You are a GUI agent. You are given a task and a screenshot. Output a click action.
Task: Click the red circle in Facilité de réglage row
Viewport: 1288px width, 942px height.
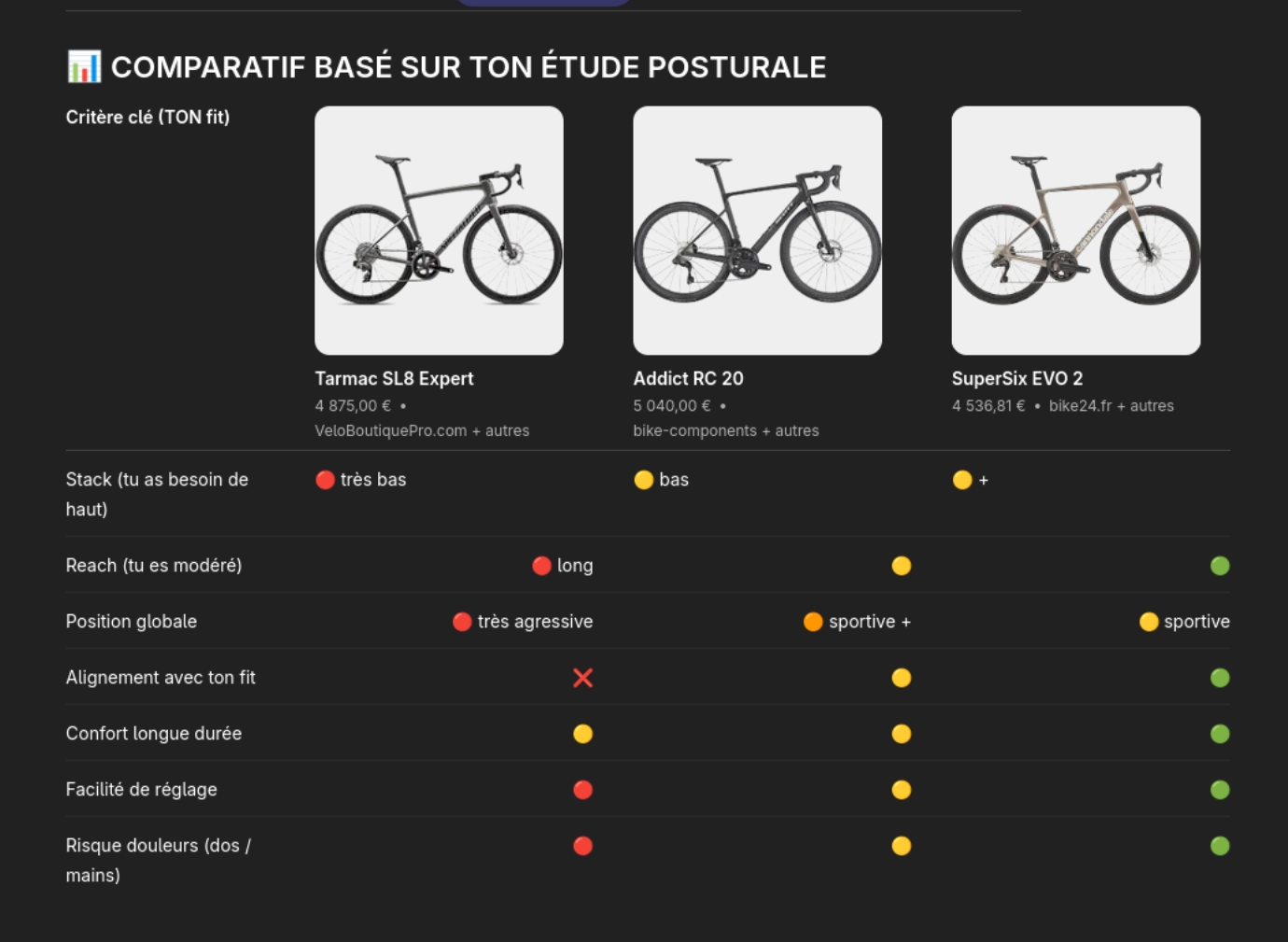[x=582, y=790]
